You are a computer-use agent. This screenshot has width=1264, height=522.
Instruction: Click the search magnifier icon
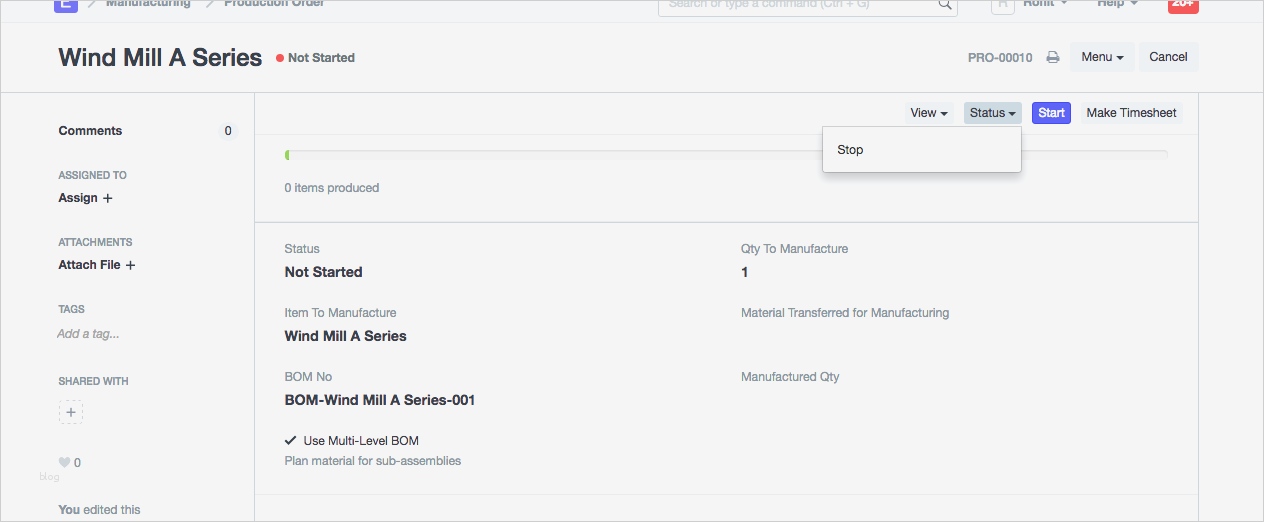pyautogui.click(x=944, y=4)
